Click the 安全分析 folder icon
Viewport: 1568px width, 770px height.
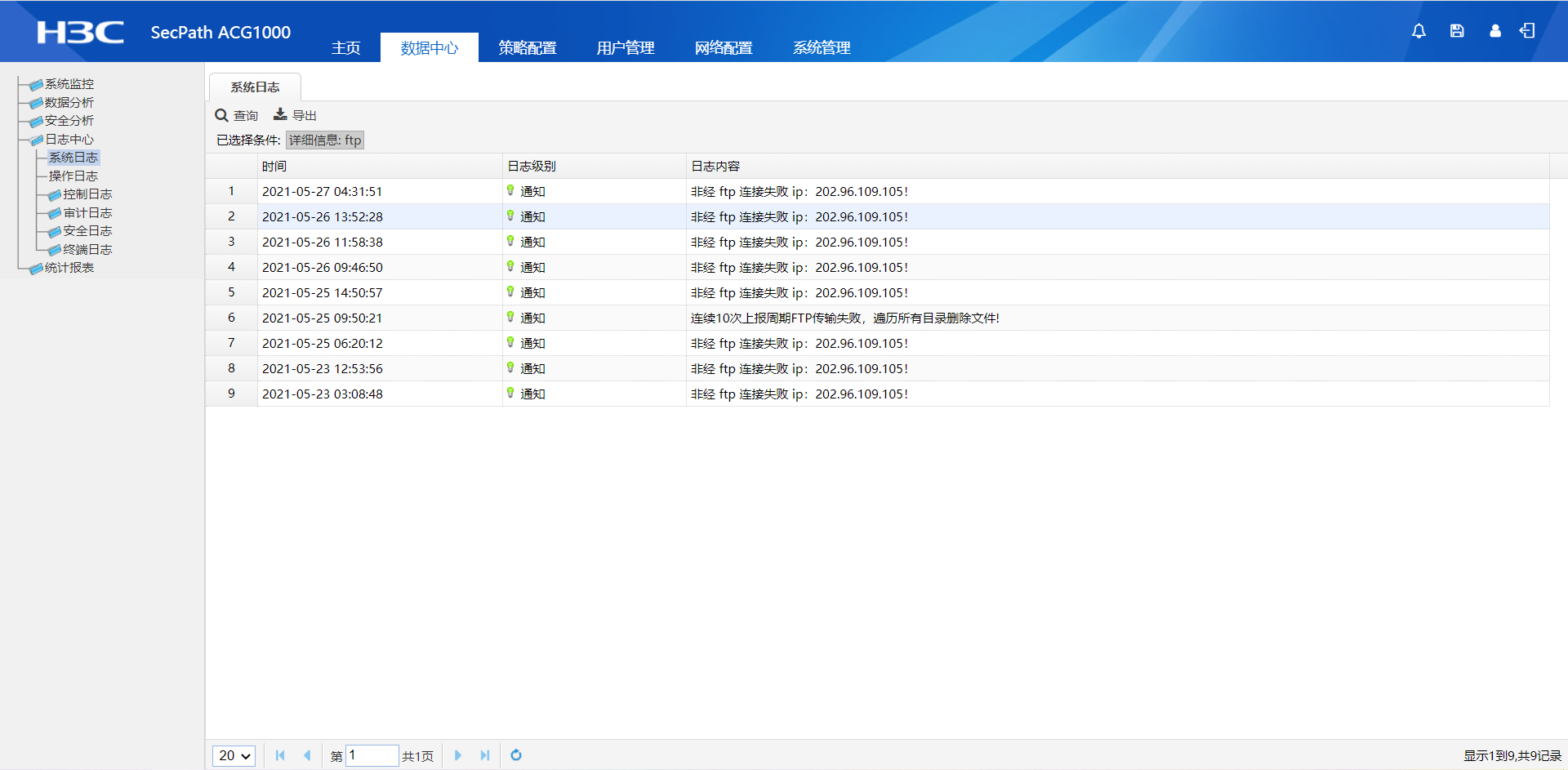pos(36,122)
